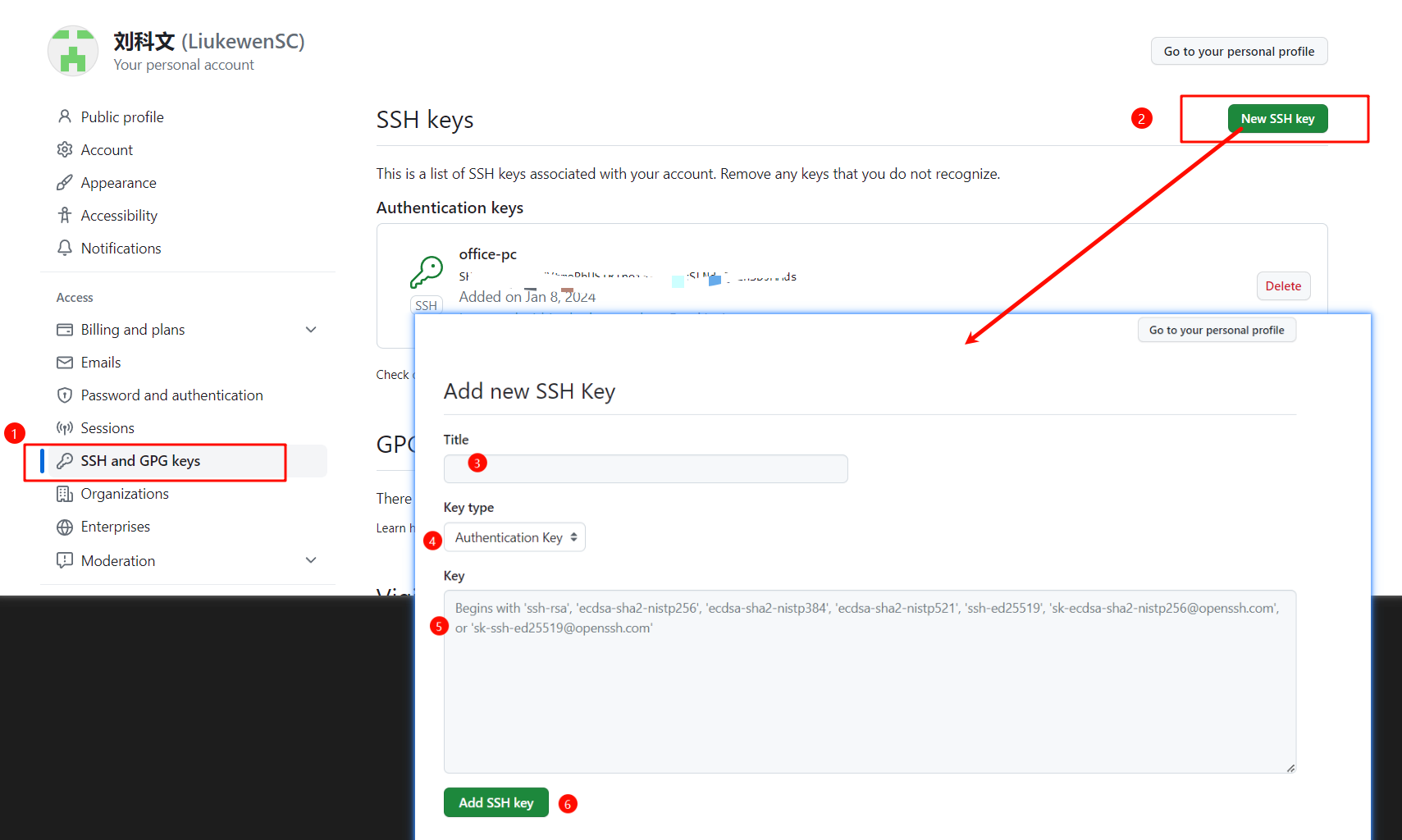Click the Authentication keys heading
Image resolution: width=1402 pixels, height=840 pixels.
coord(450,208)
